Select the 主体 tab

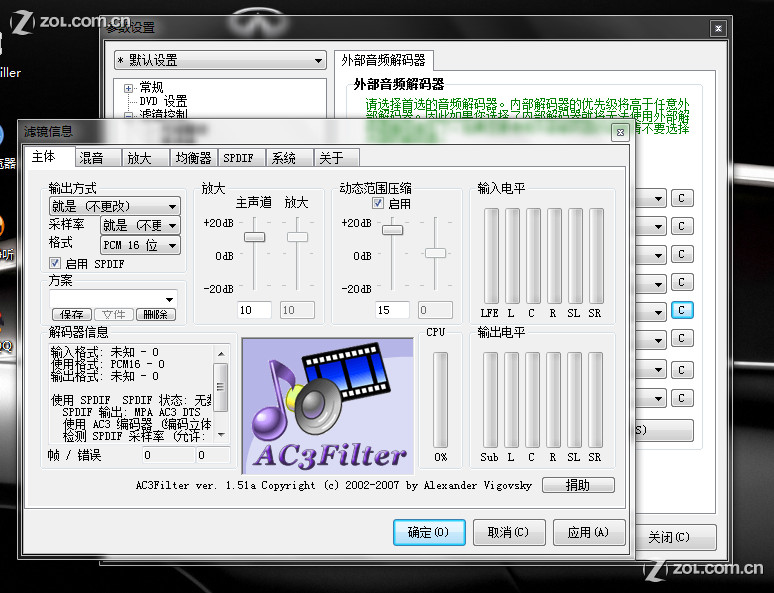pos(49,156)
